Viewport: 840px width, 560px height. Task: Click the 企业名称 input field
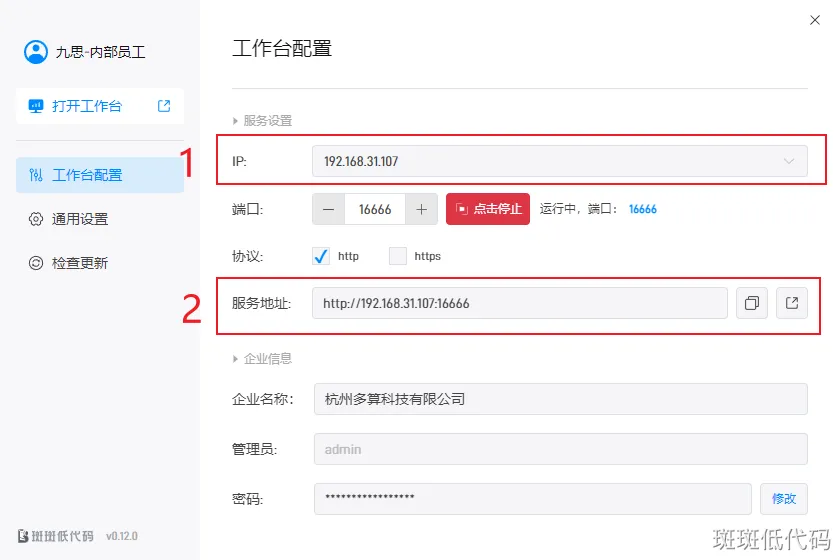[x=560, y=398]
